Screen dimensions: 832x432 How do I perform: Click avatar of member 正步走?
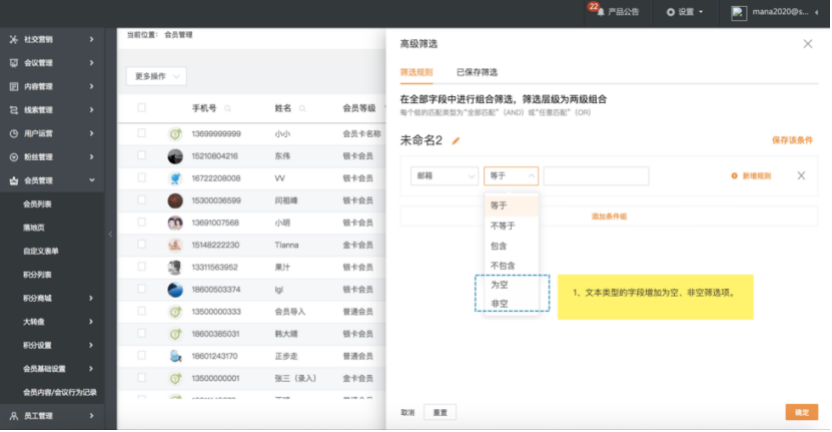point(175,356)
